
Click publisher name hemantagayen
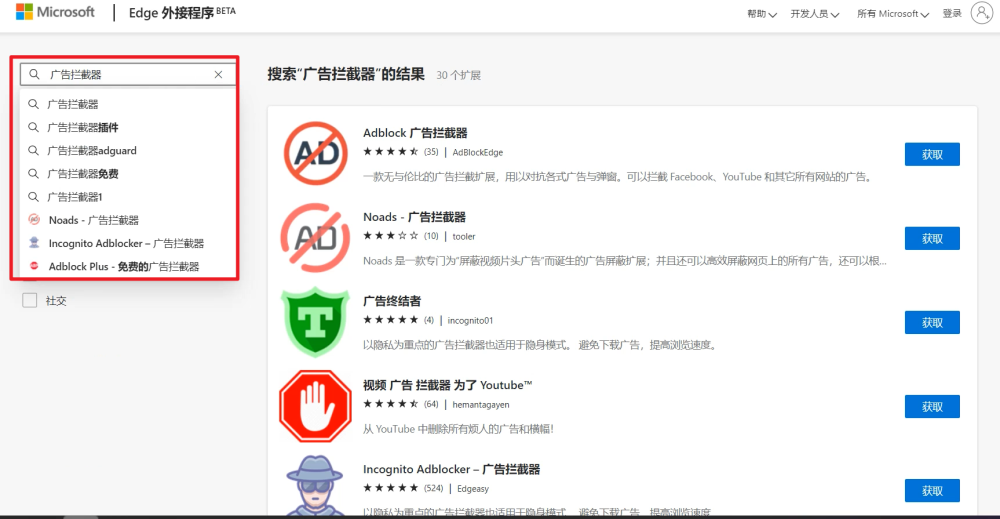(481, 405)
